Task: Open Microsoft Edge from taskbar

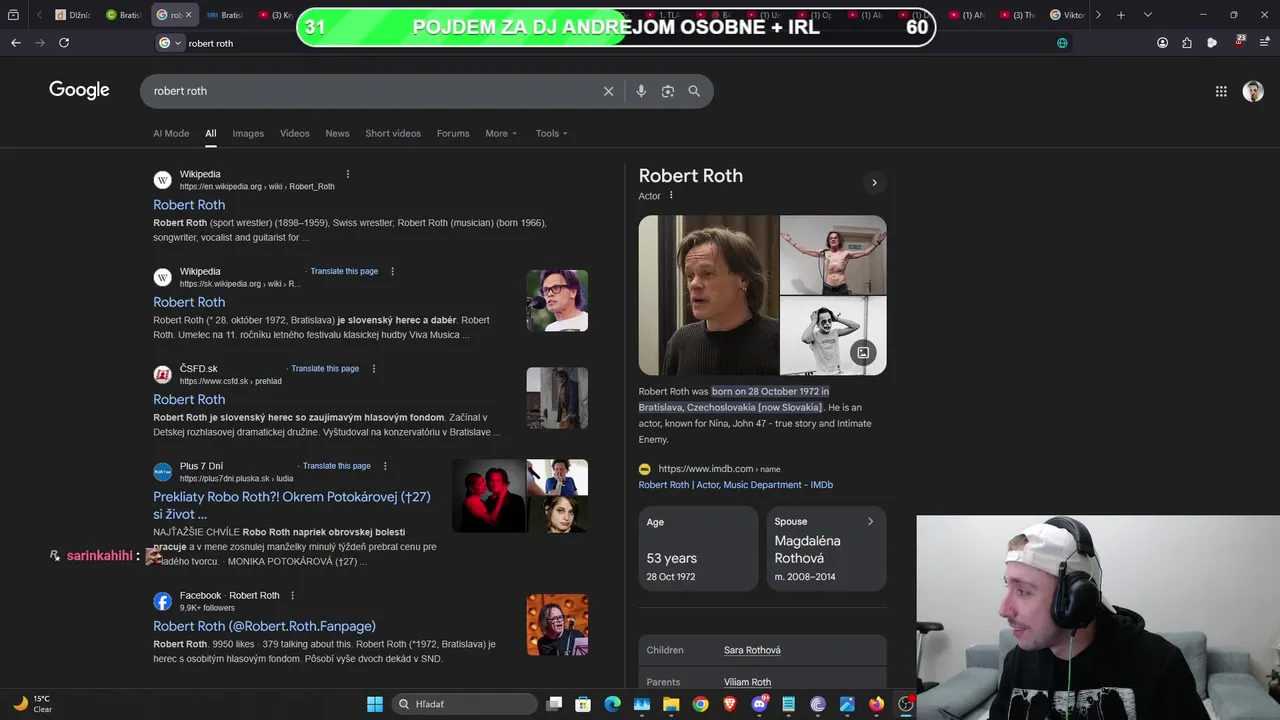Action: (x=612, y=704)
